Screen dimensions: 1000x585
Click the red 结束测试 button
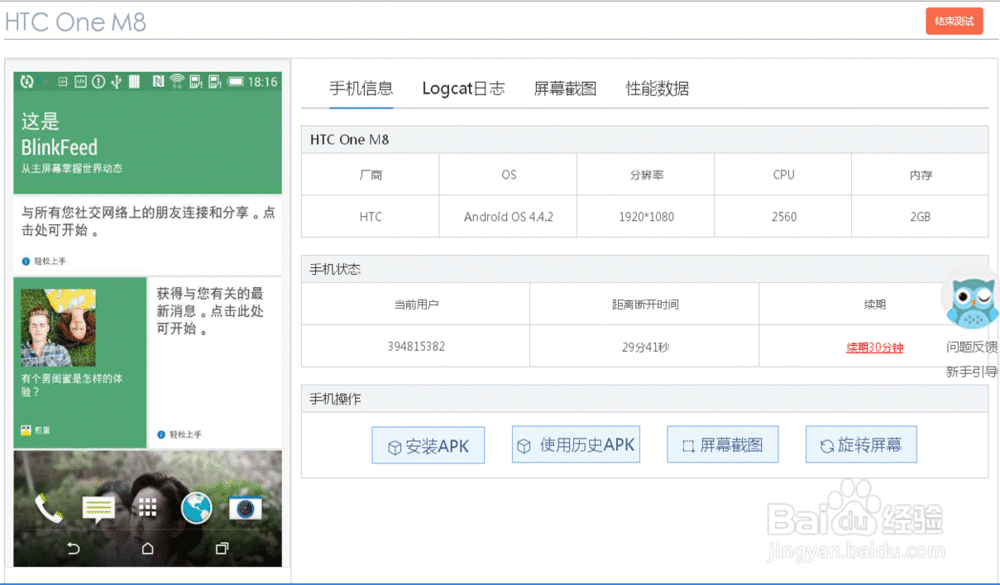pos(954,21)
